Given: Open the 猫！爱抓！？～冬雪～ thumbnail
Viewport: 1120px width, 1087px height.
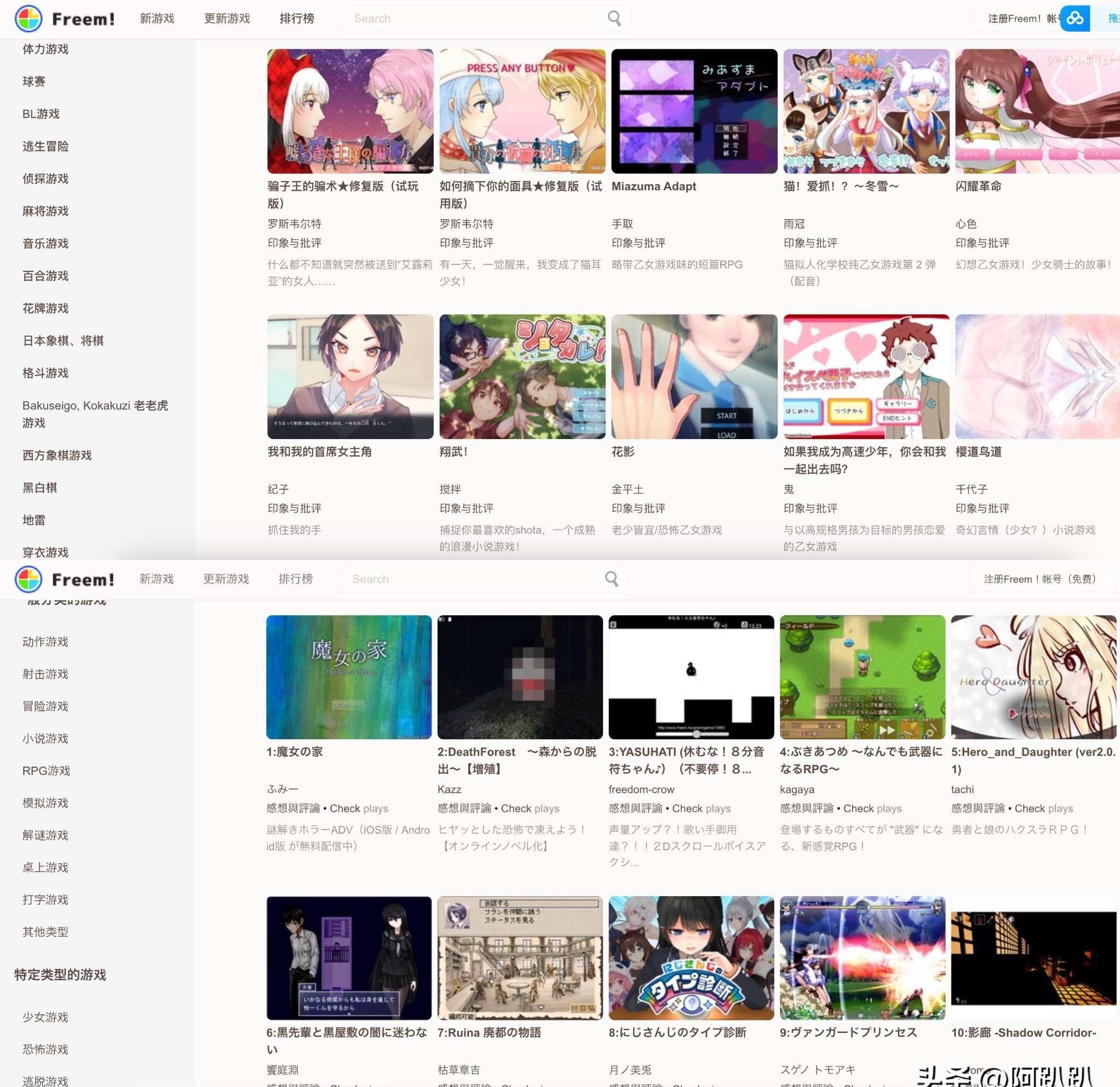Looking at the screenshot, I should point(866,112).
